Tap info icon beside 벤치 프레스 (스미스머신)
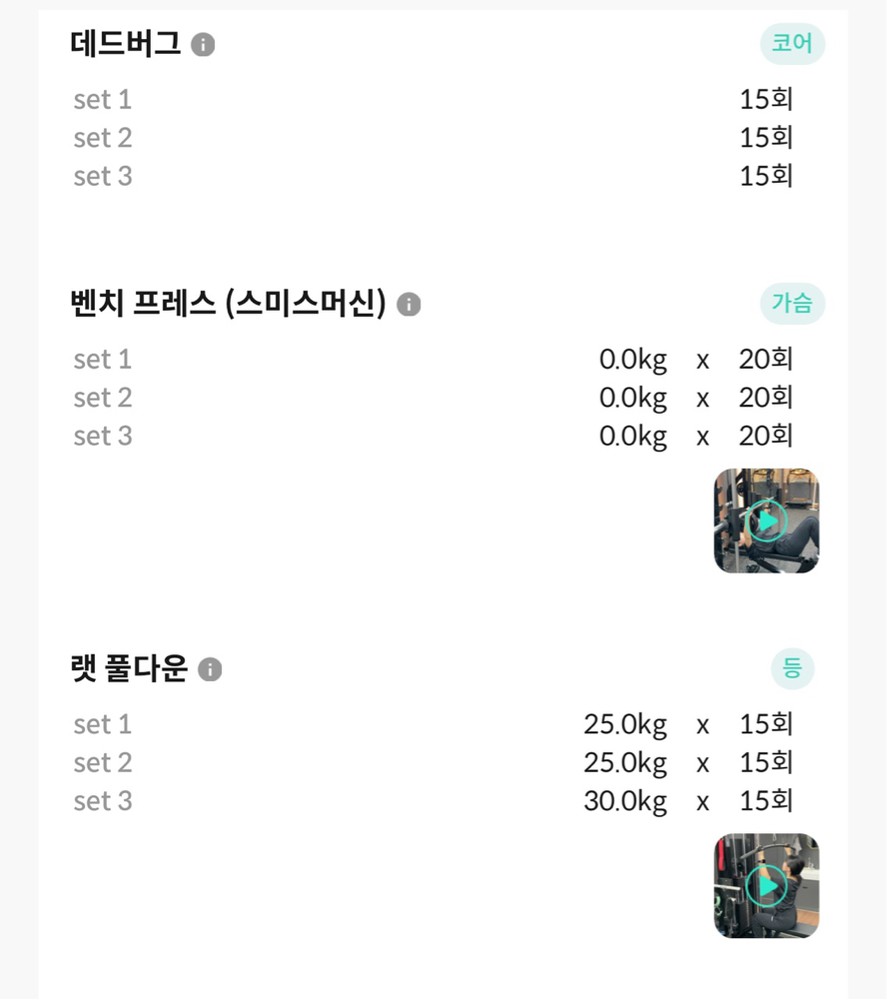Viewport: 887px width, 1000px height. [x=409, y=305]
